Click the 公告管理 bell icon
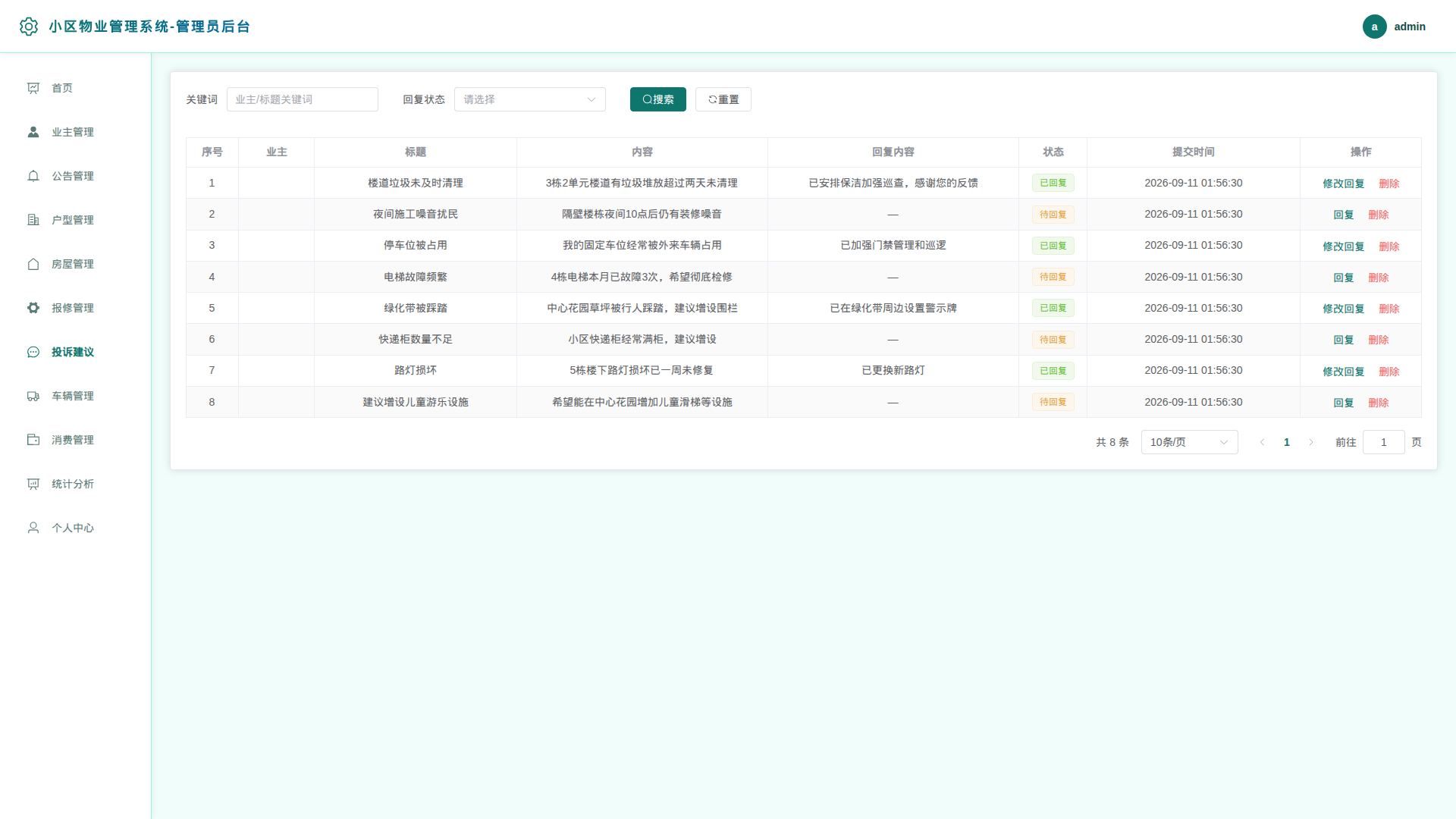The image size is (1456, 819). point(33,176)
